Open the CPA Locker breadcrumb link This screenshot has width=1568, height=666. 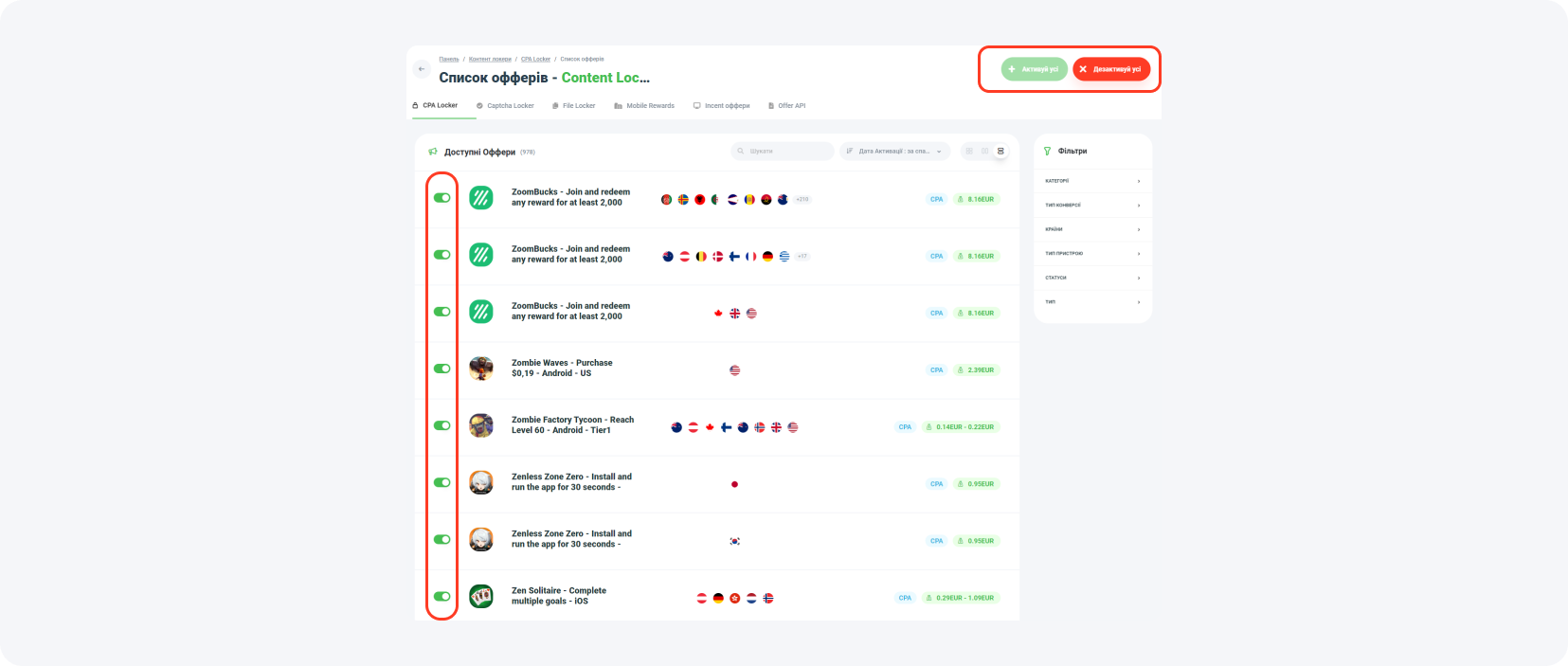[535, 59]
